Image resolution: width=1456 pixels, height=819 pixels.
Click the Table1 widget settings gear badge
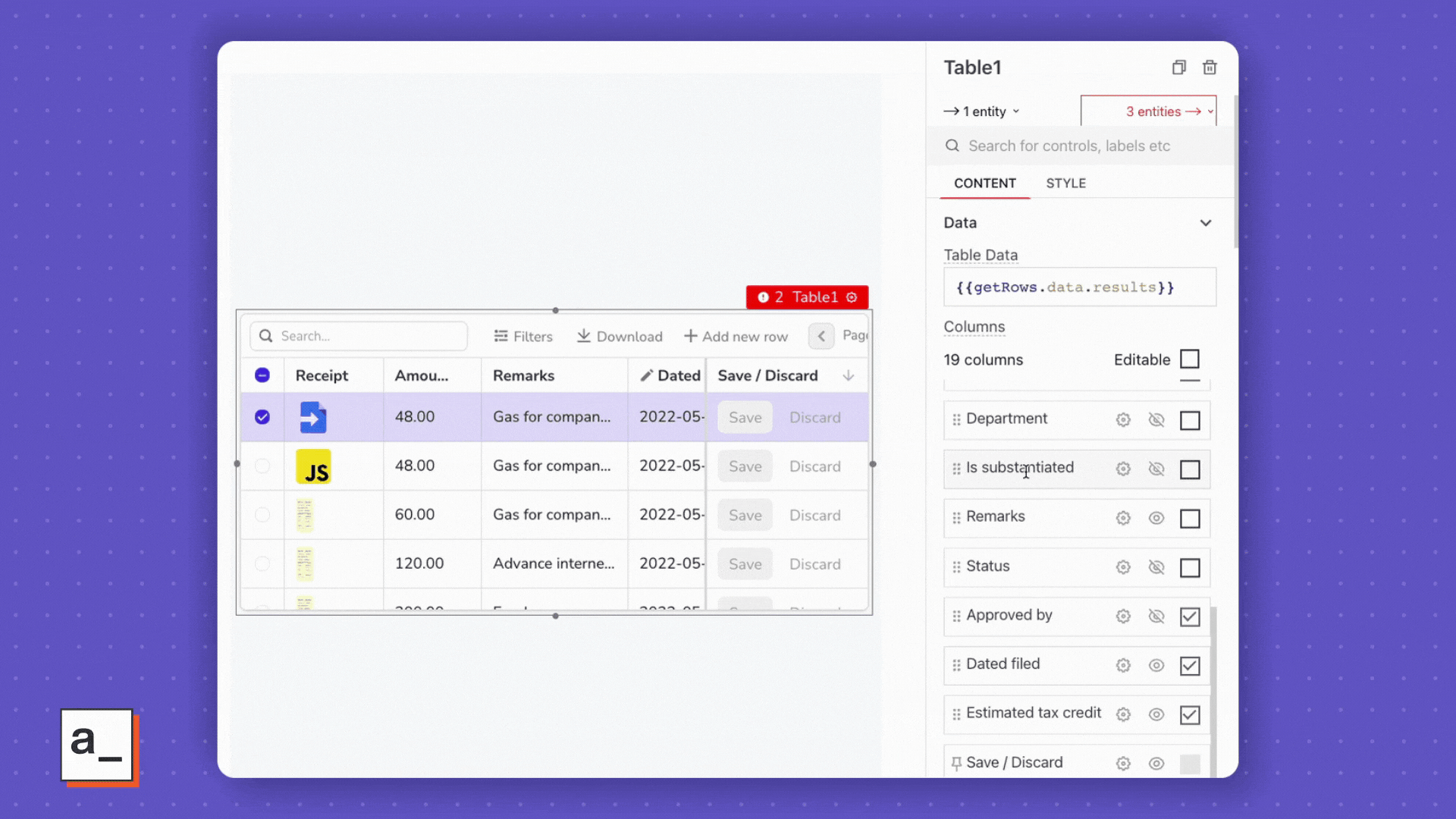[852, 297]
